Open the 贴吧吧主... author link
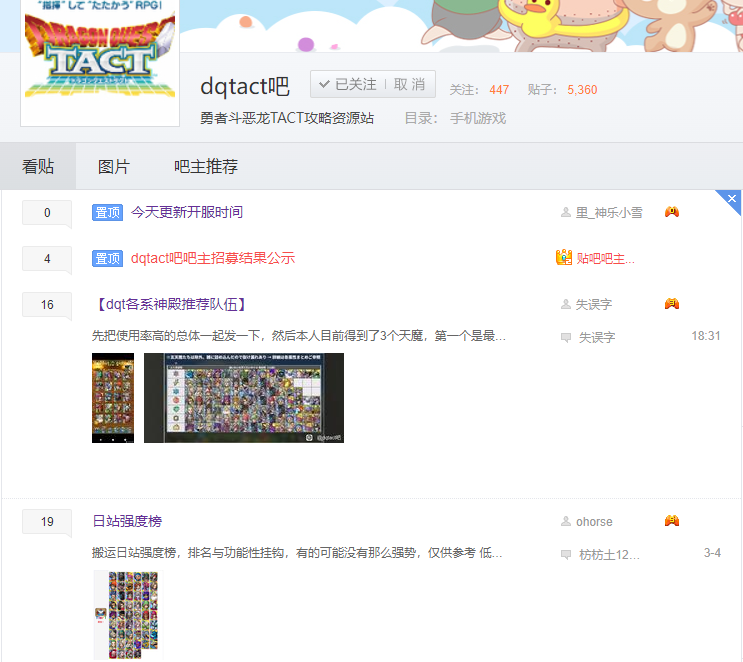 (605, 259)
